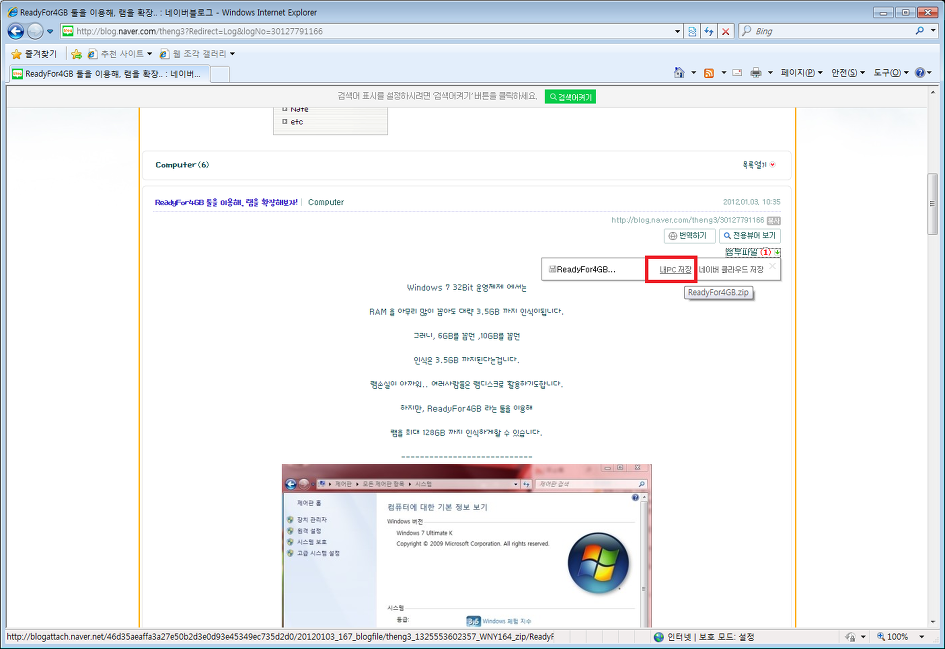Open the RSS feeds dropdown arrow

point(723,72)
